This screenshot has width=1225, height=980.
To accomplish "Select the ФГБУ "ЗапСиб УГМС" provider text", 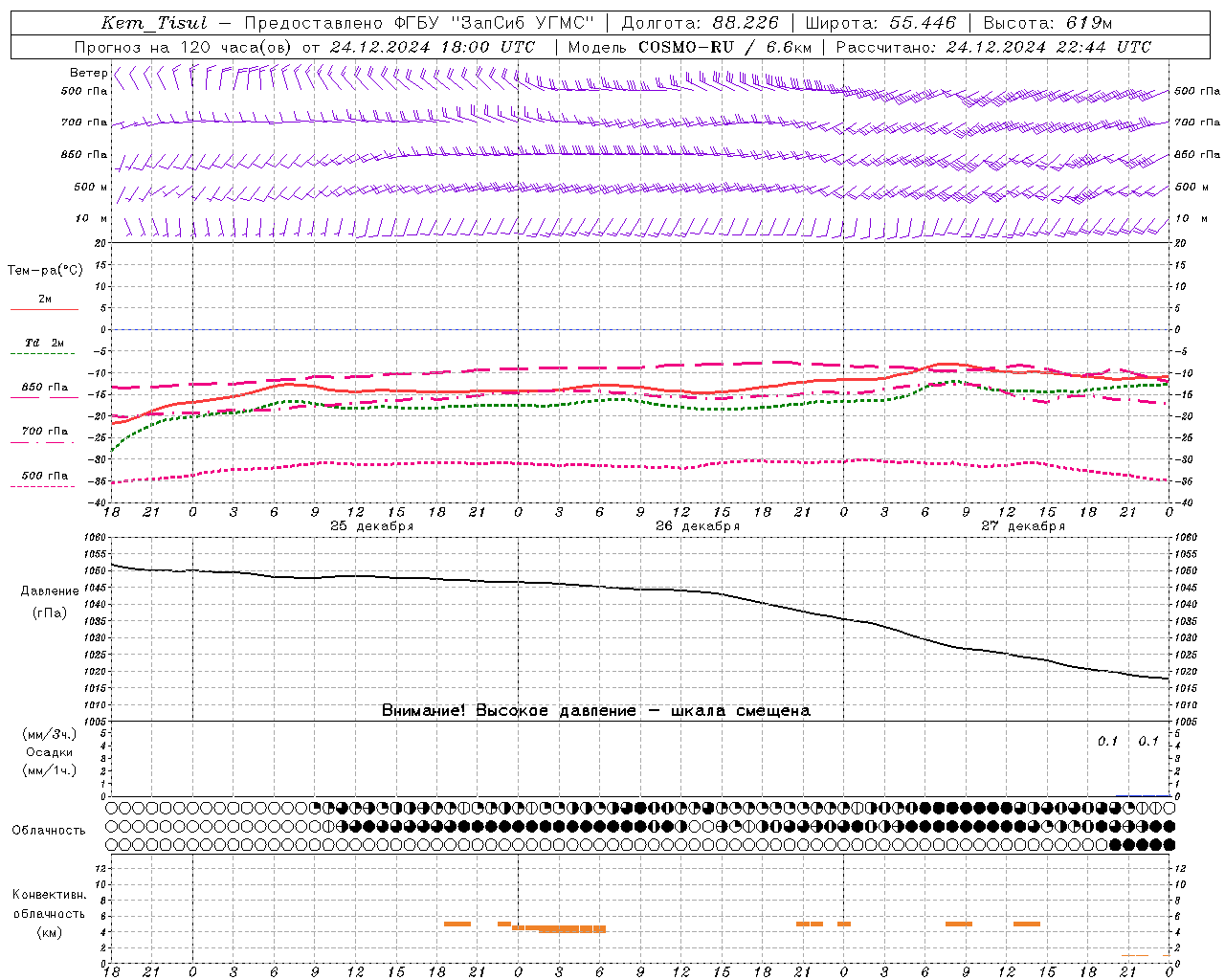I will click(x=494, y=23).
